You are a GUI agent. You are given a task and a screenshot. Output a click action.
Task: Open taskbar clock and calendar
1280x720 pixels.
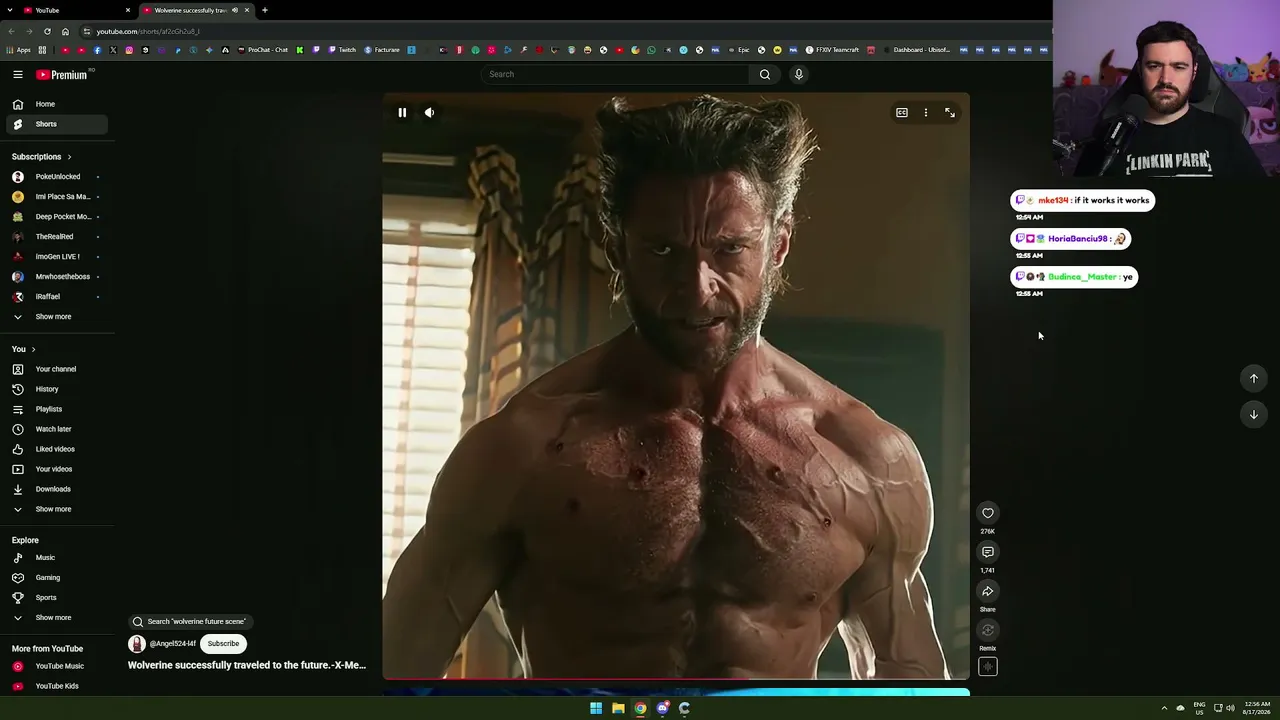(x=1256, y=708)
